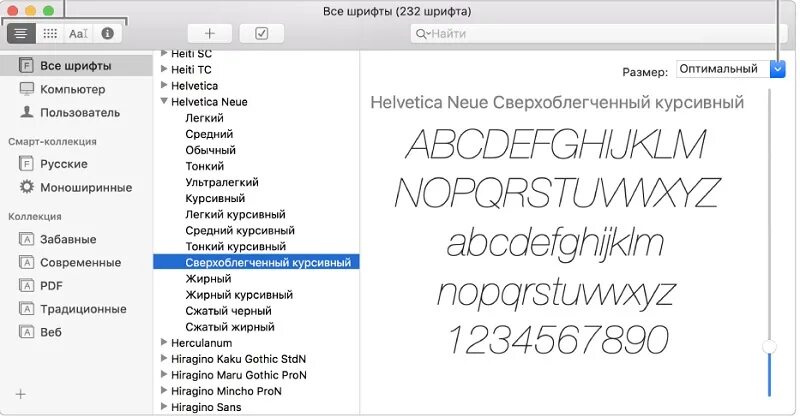
Task: Expand Hiragino Sans family
Action: pos(164,406)
